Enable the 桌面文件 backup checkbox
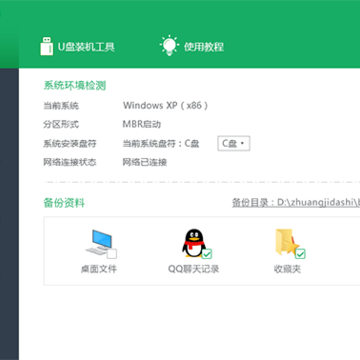The height and width of the screenshot is (360, 360). (x=112, y=254)
